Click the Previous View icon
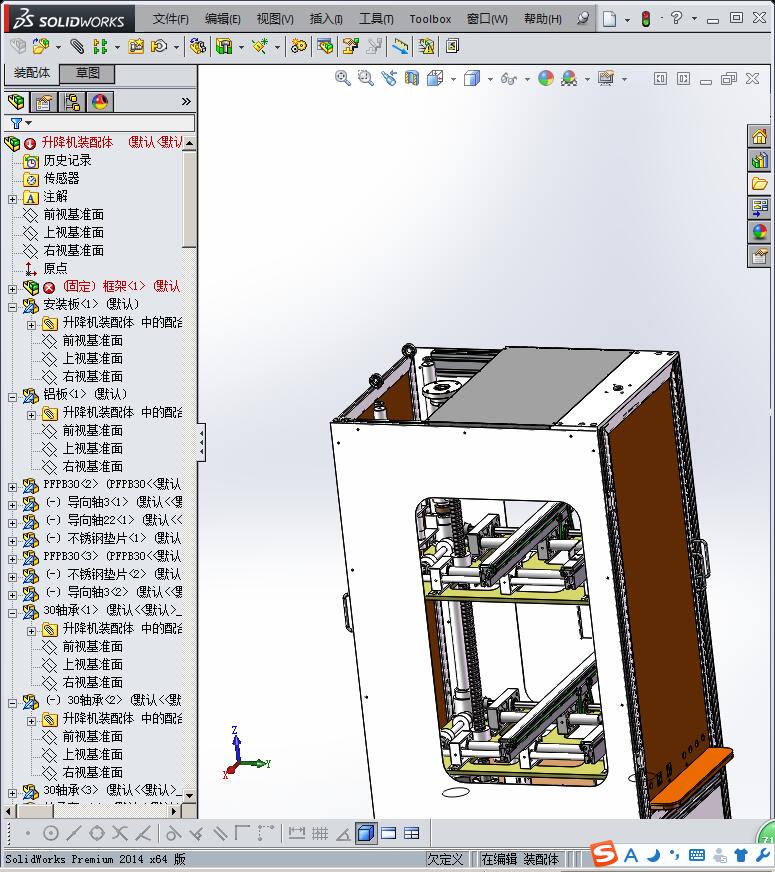Viewport: 775px width, 872px height. tap(389, 78)
